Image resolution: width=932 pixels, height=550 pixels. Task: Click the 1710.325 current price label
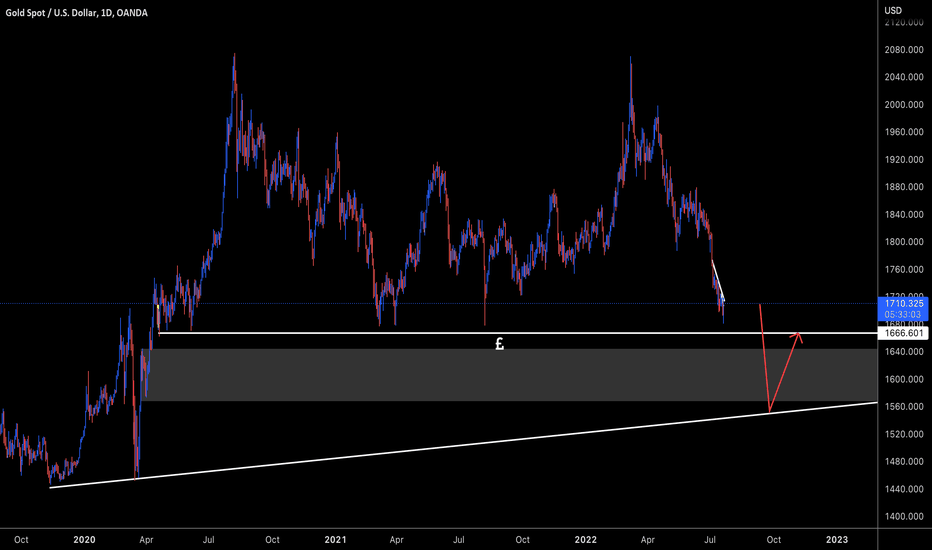coord(903,303)
